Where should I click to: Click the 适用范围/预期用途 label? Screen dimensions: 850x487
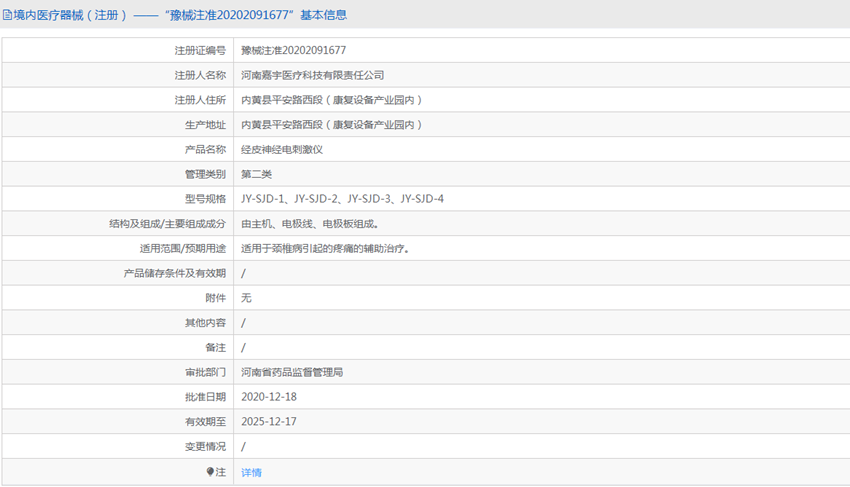tap(183, 248)
